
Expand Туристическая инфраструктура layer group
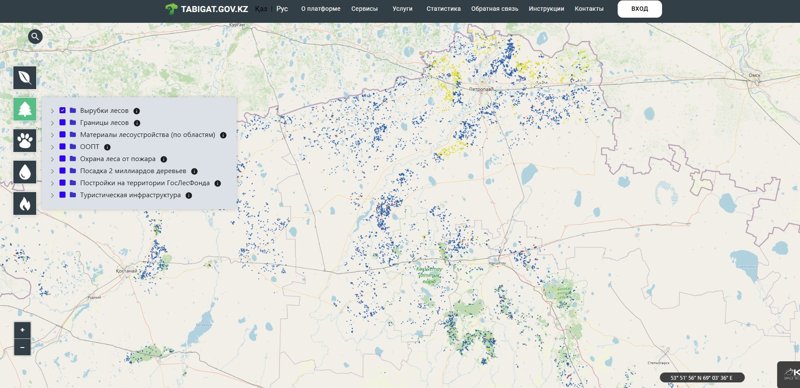(52, 196)
